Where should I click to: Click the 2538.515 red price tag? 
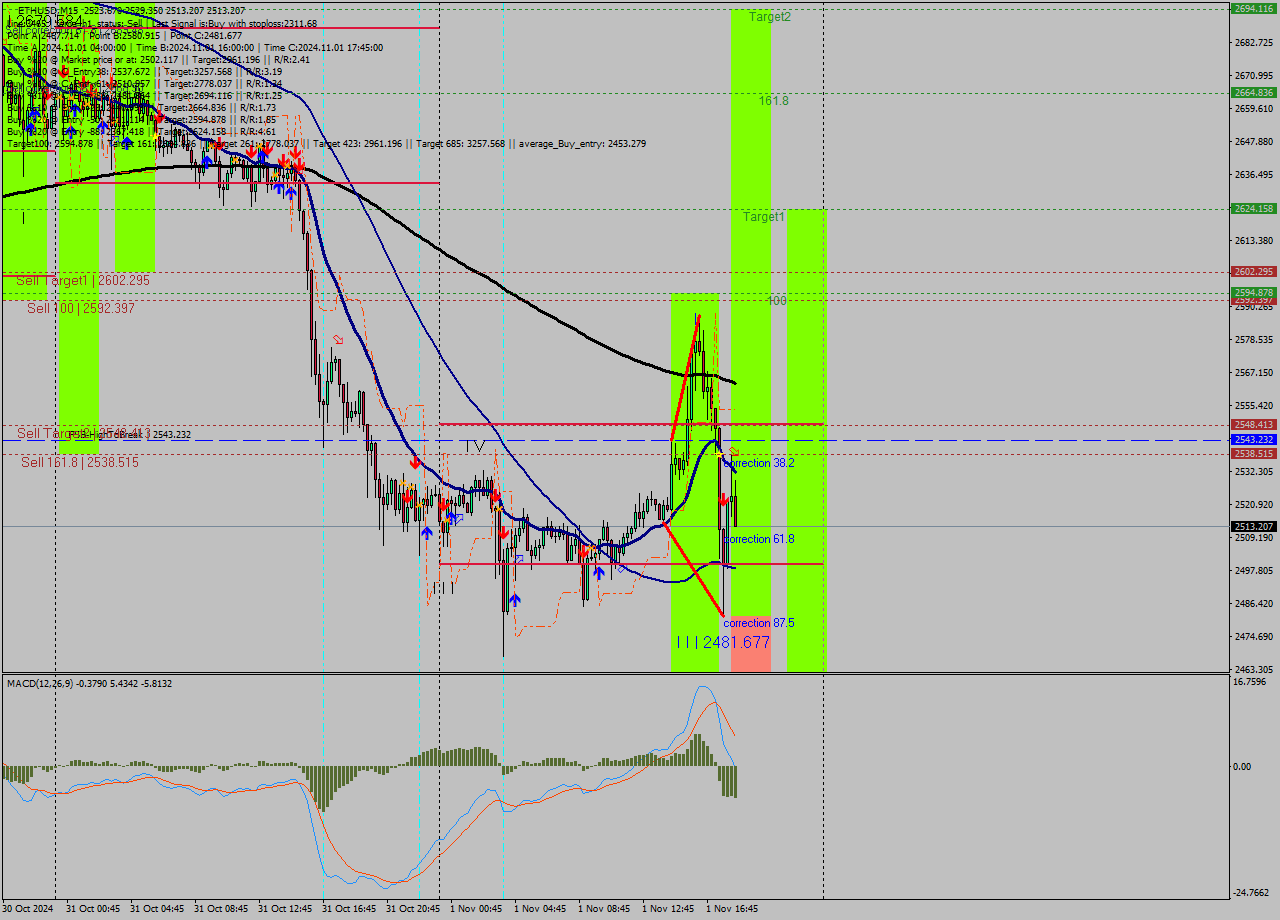1253,454
